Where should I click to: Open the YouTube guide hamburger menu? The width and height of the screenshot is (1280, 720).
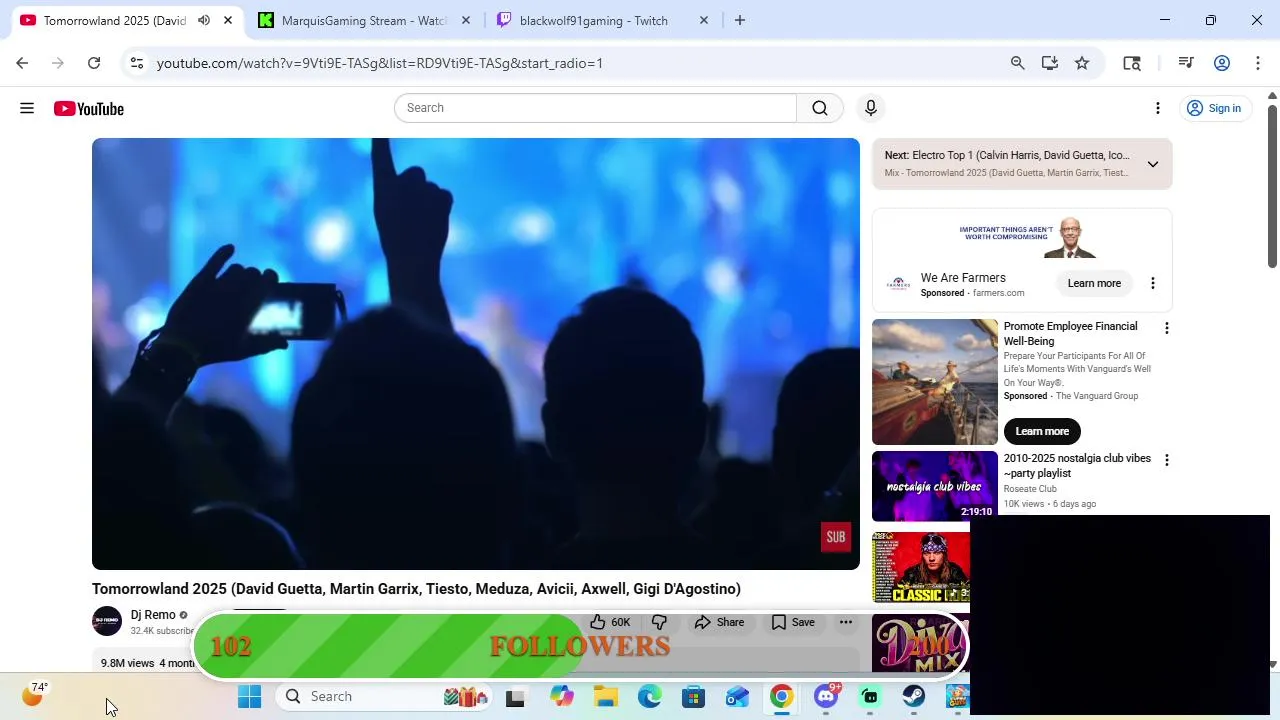click(x=27, y=108)
